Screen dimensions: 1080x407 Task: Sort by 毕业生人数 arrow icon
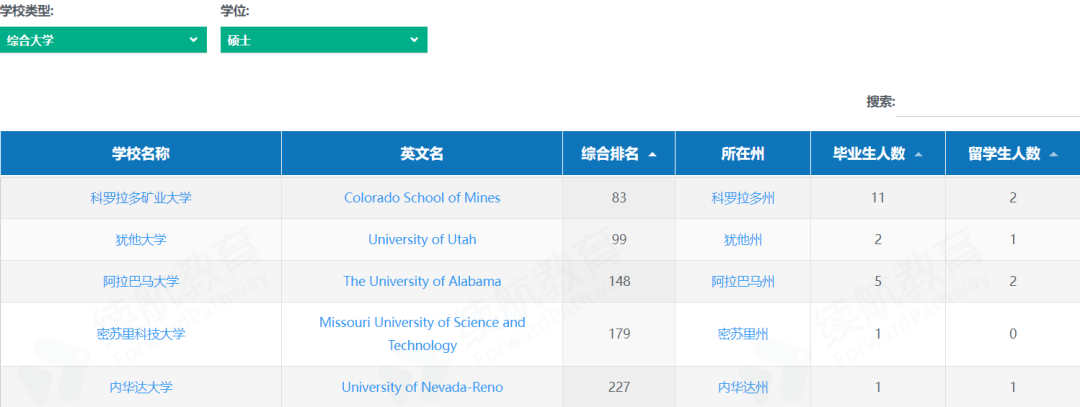point(917,154)
